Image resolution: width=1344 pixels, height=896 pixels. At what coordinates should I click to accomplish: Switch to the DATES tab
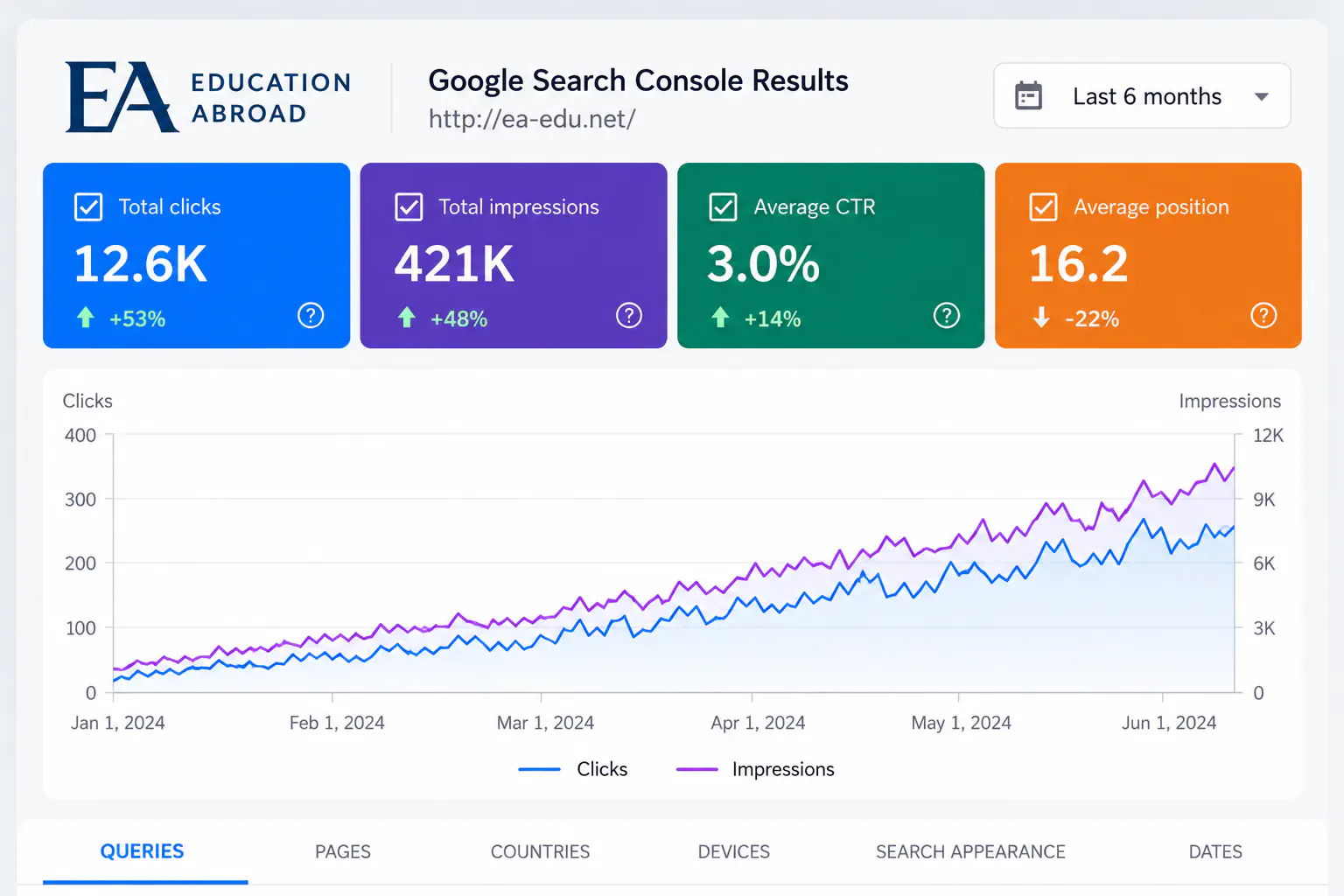pyautogui.click(x=1215, y=851)
